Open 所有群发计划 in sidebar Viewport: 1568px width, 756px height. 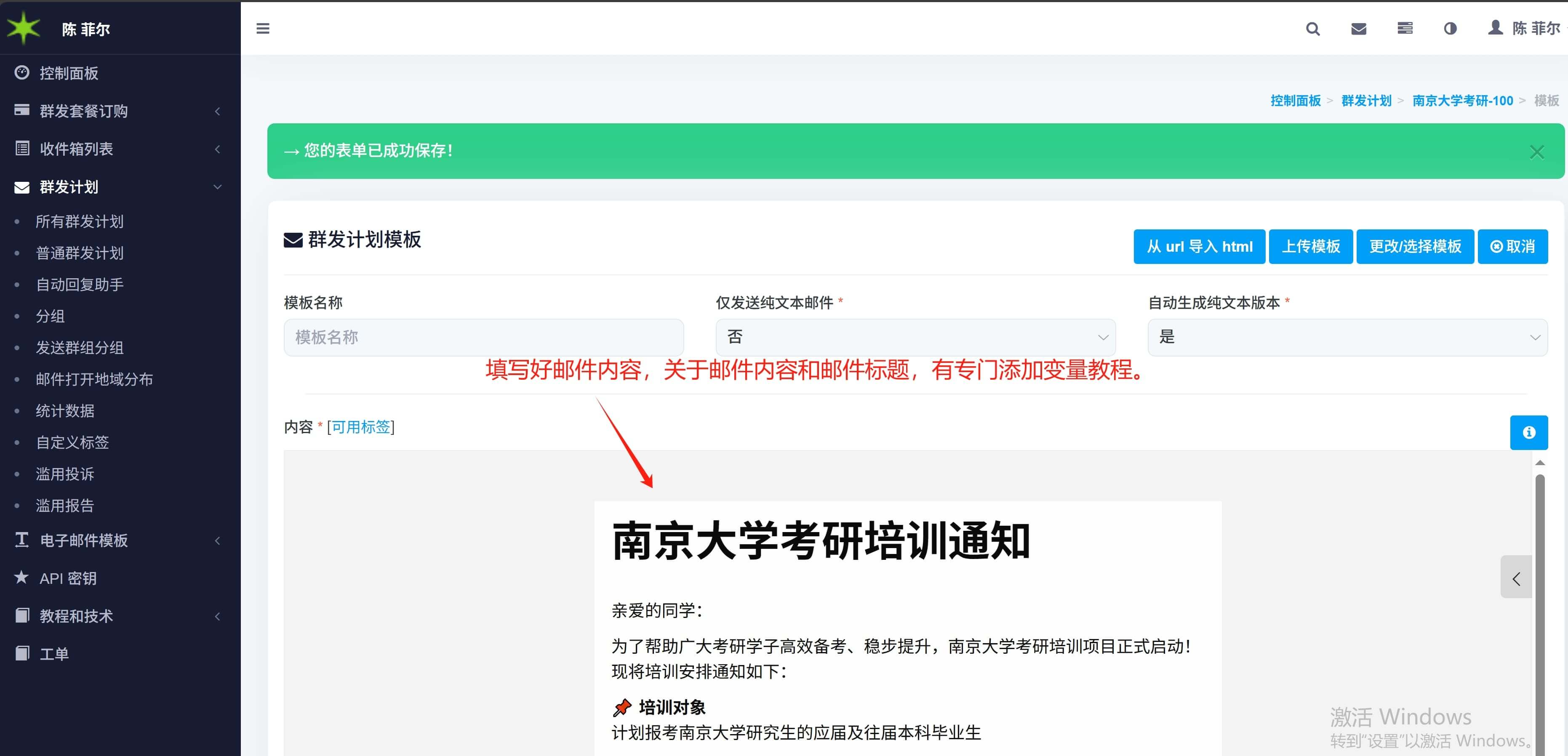coord(80,221)
